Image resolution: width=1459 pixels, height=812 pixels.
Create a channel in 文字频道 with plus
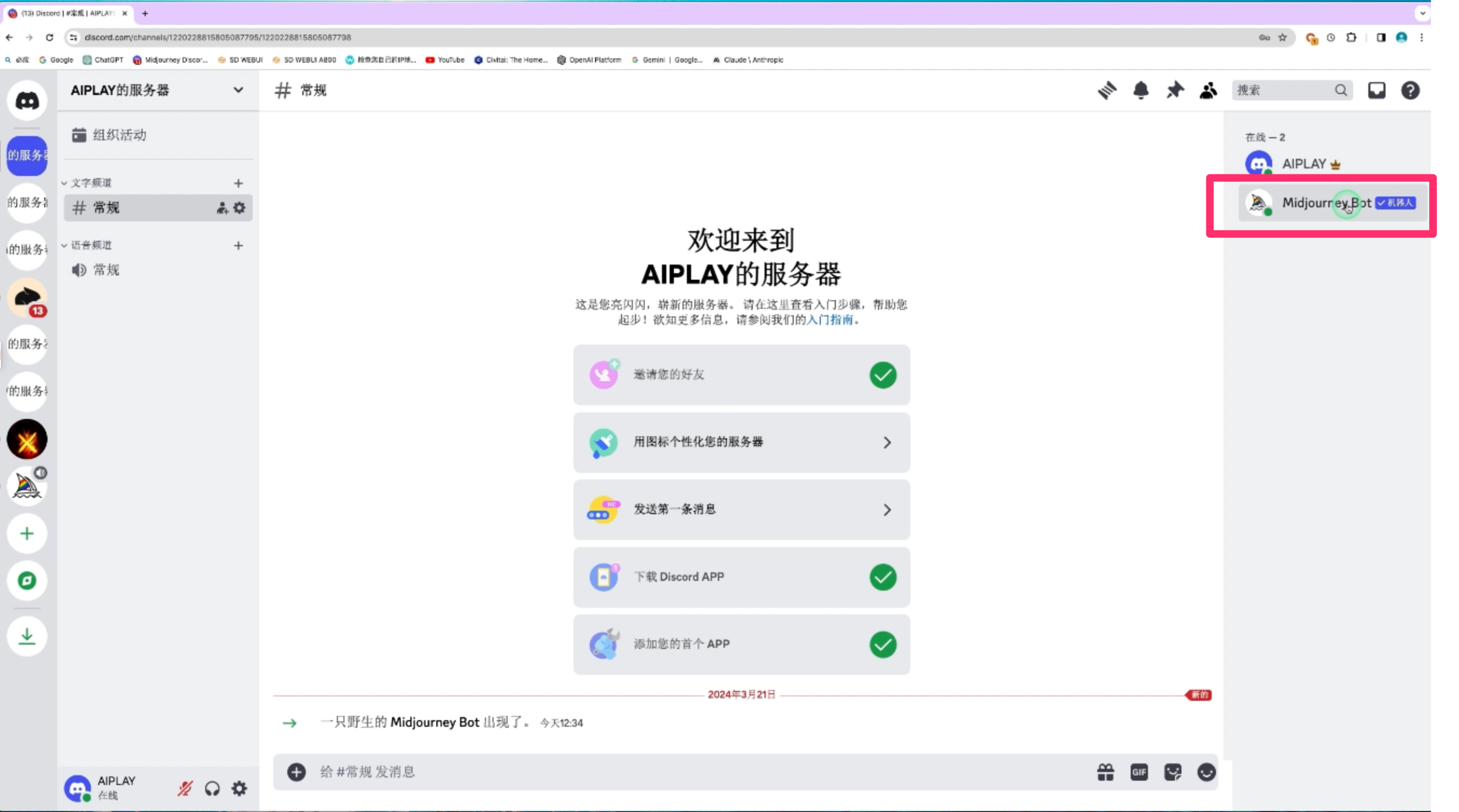point(239,183)
